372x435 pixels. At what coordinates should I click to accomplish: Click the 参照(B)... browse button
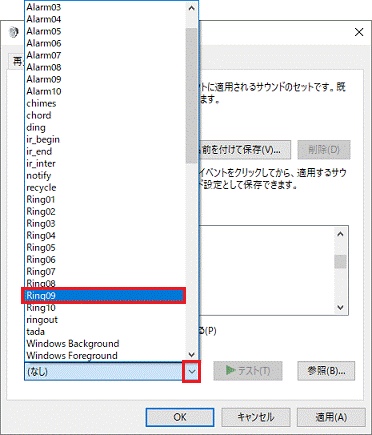pos(326,371)
